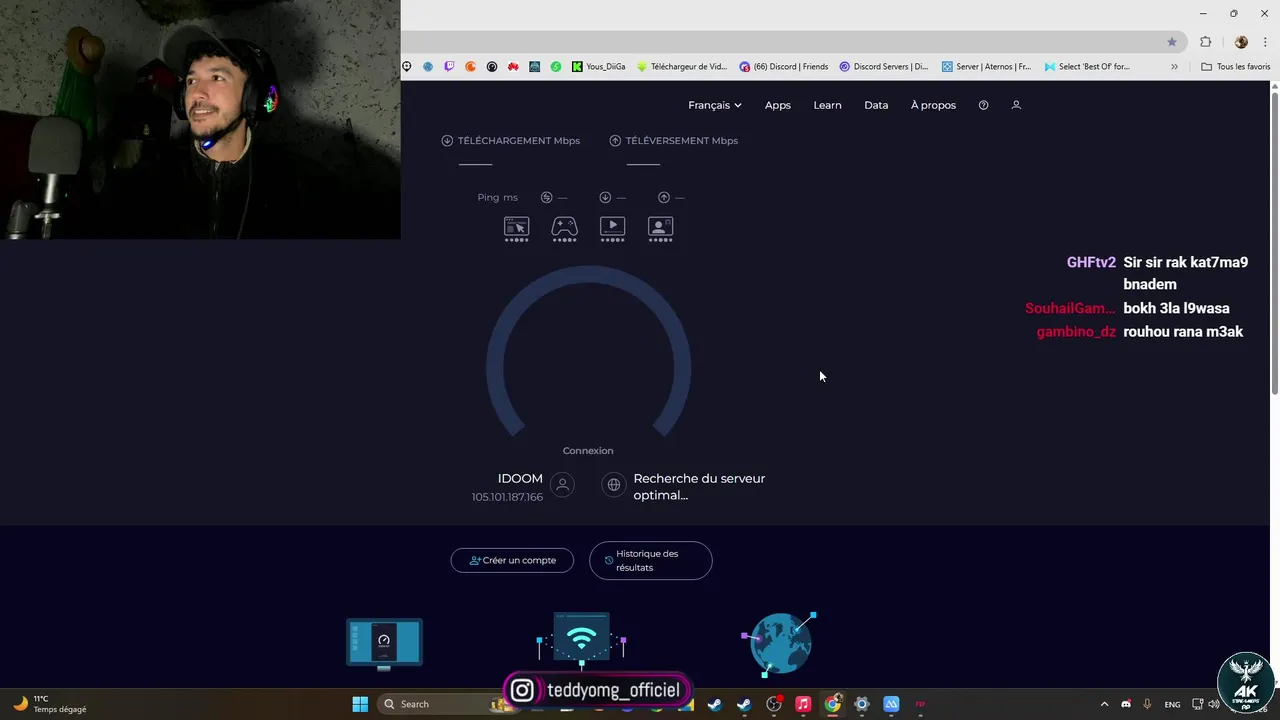Click the server globe icon
This screenshot has height=720, width=1280.
[614, 485]
